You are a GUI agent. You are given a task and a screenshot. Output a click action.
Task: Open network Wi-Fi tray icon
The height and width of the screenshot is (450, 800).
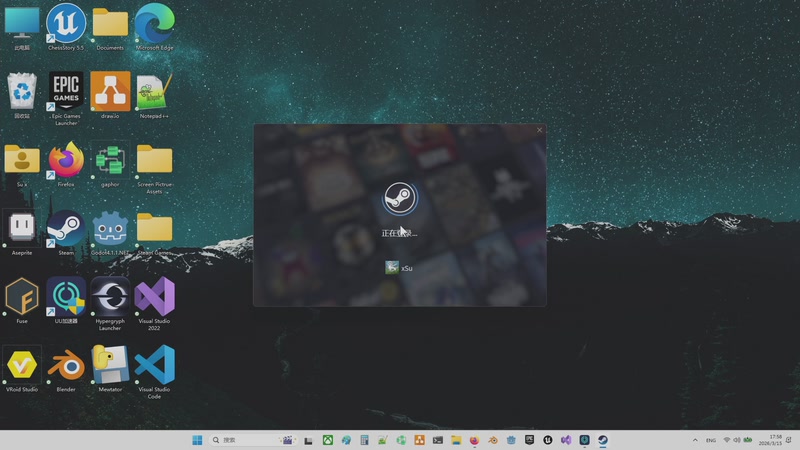727,440
